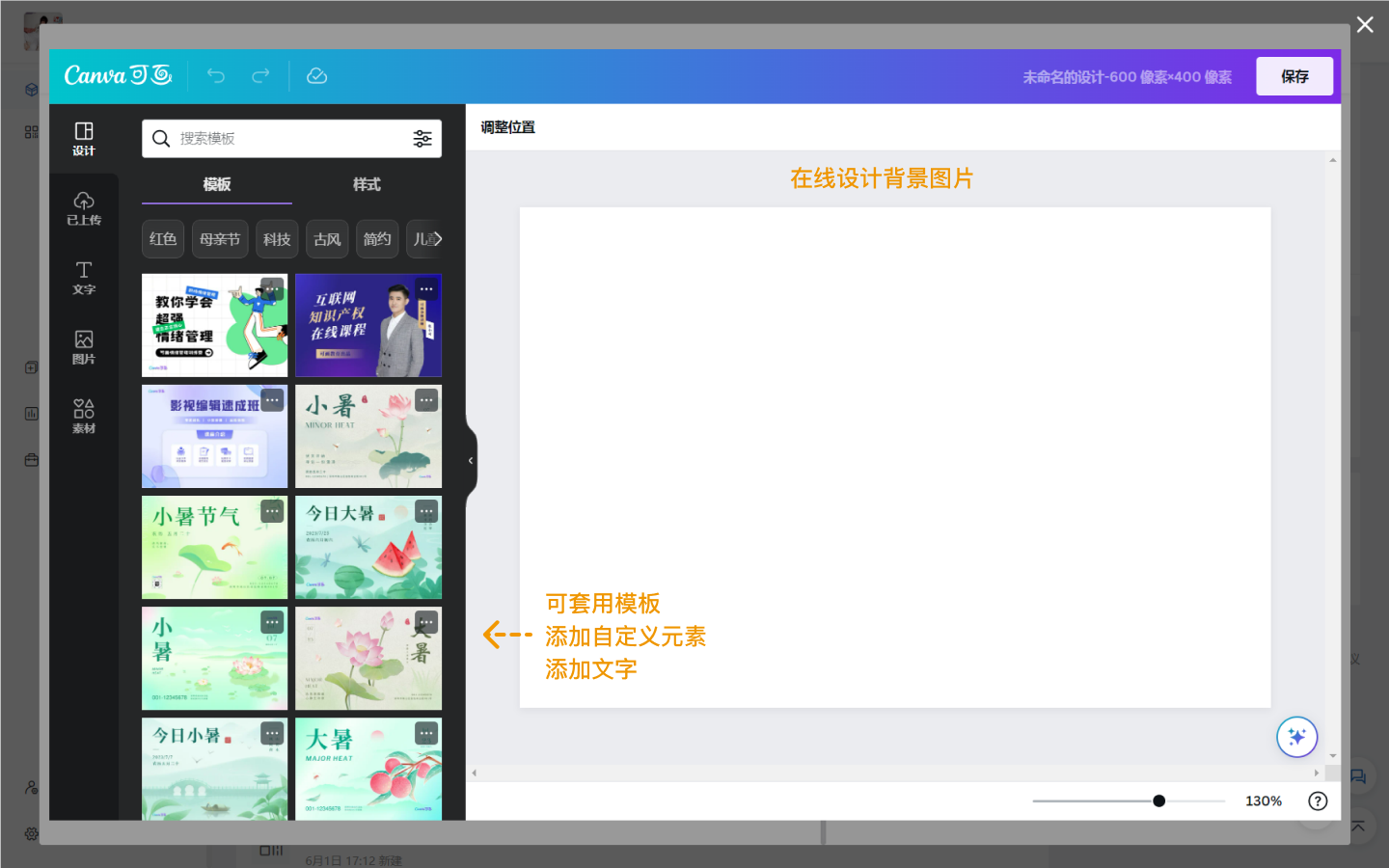Click the horizontal scrollbar right arrow
Viewport: 1389px width, 868px height.
[1316, 773]
